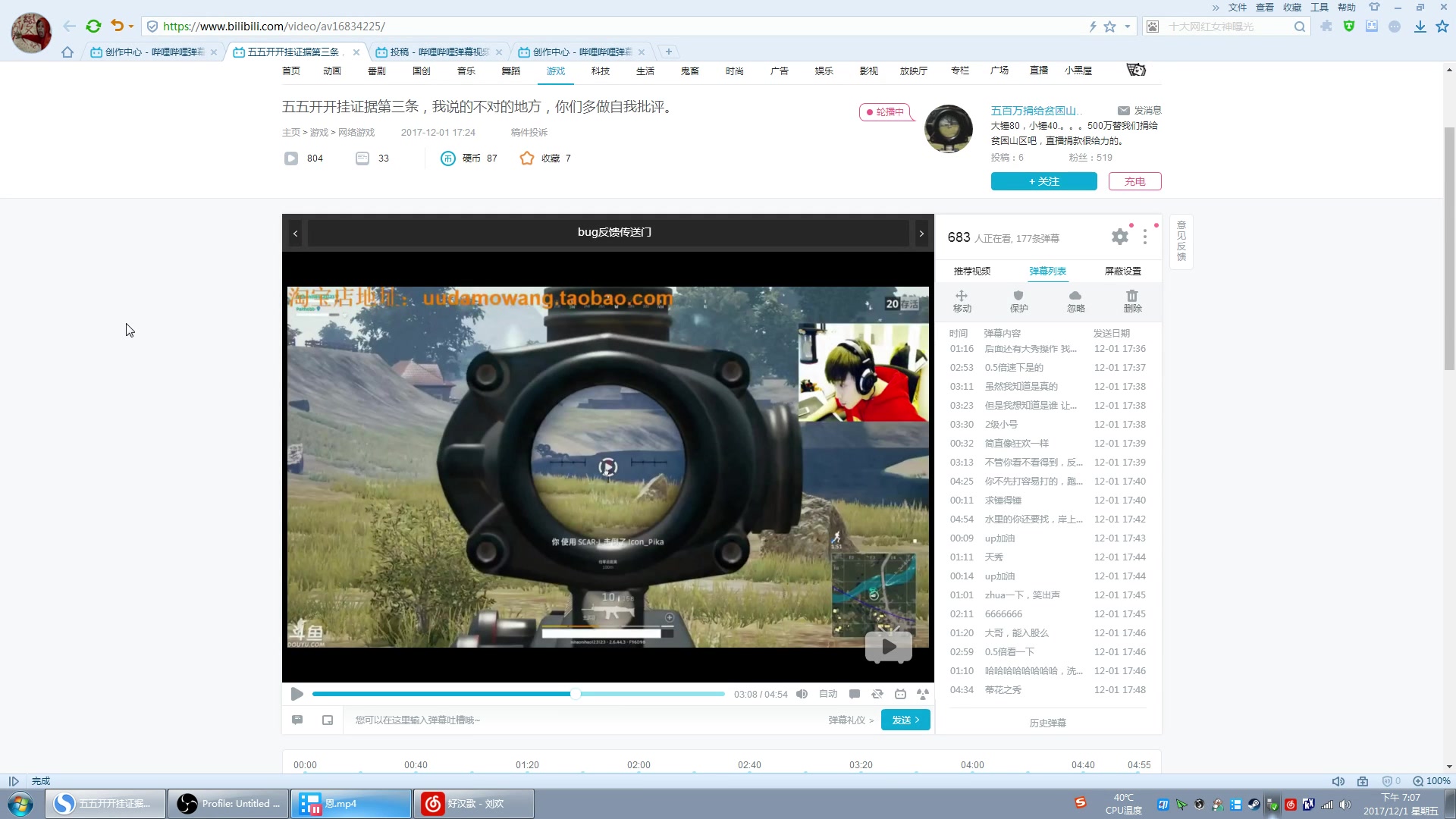Toggle danmaku comment display icon in player
1456x819 pixels.
coord(855,694)
